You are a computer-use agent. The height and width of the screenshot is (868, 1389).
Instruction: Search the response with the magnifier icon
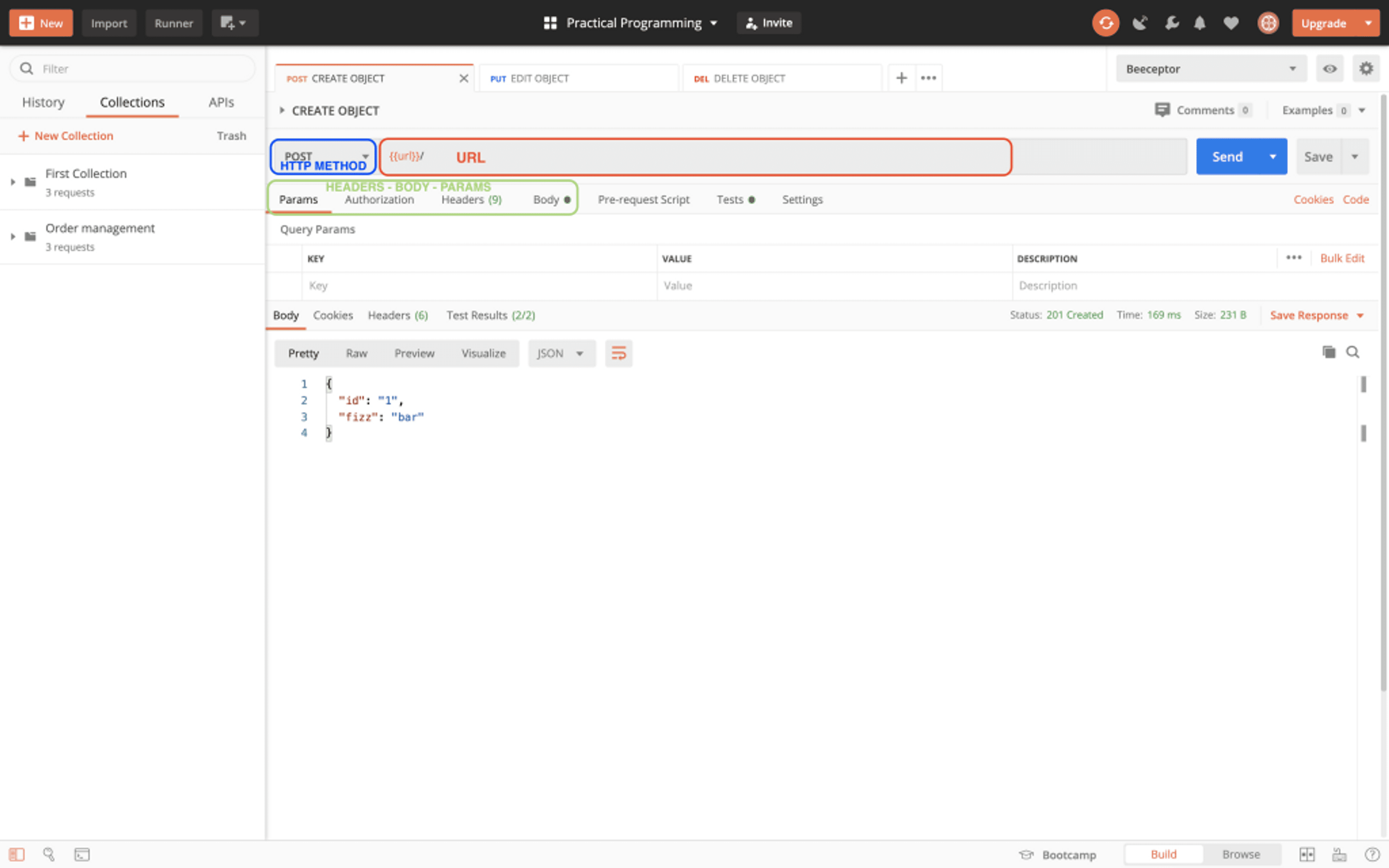pyautogui.click(x=1354, y=351)
